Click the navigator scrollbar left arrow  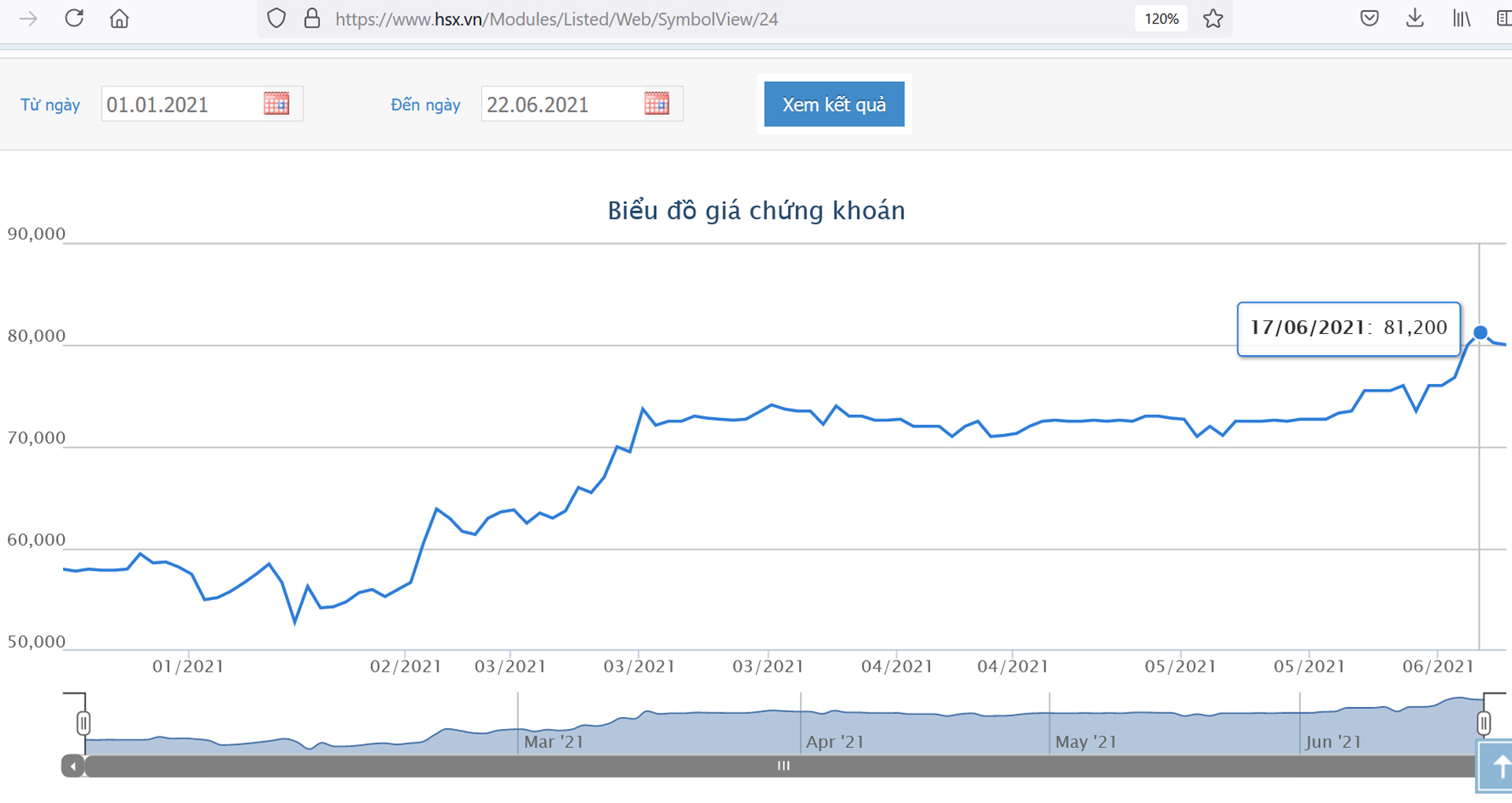[x=73, y=766]
